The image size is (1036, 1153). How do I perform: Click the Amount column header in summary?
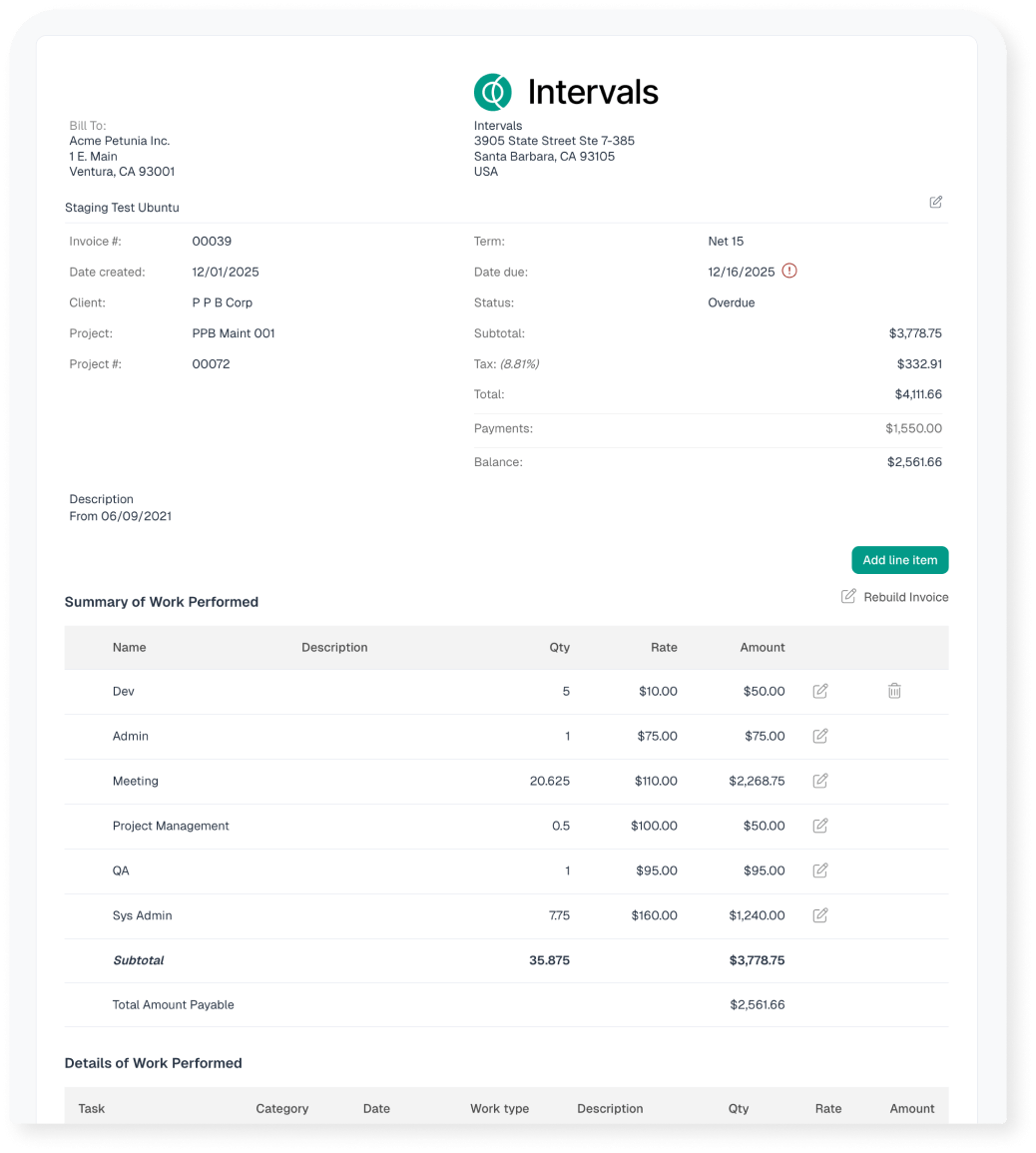click(762, 648)
